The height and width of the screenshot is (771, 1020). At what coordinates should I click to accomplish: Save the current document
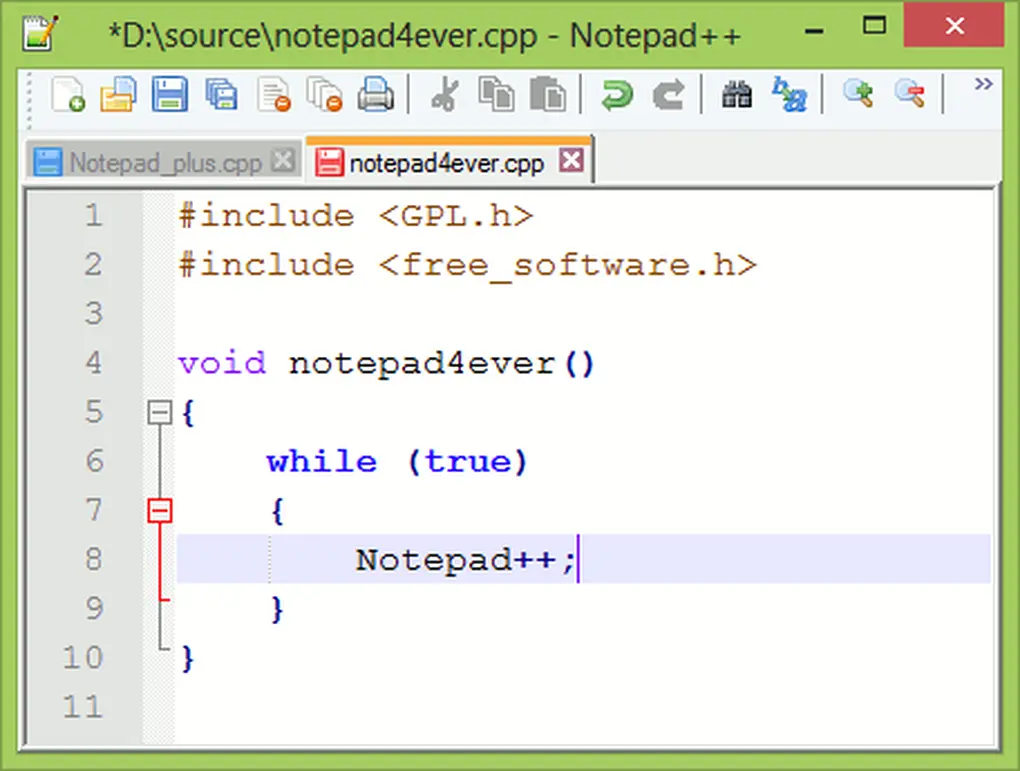pyautogui.click(x=168, y=93)
